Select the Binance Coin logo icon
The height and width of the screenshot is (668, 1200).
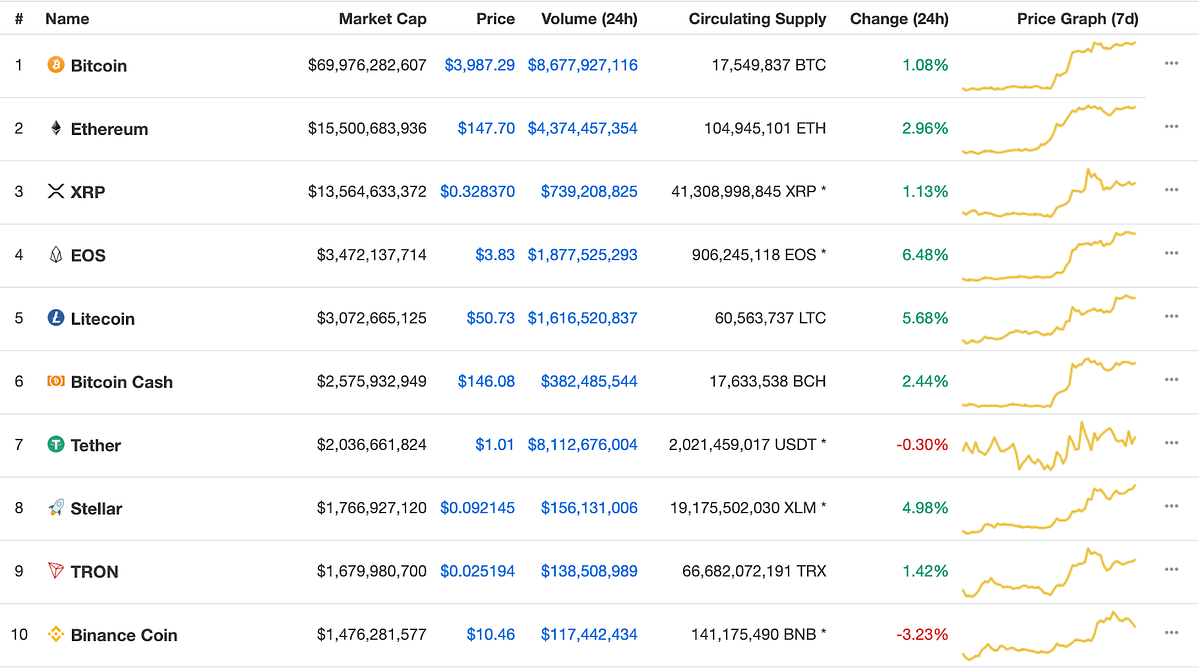[55, 634]
